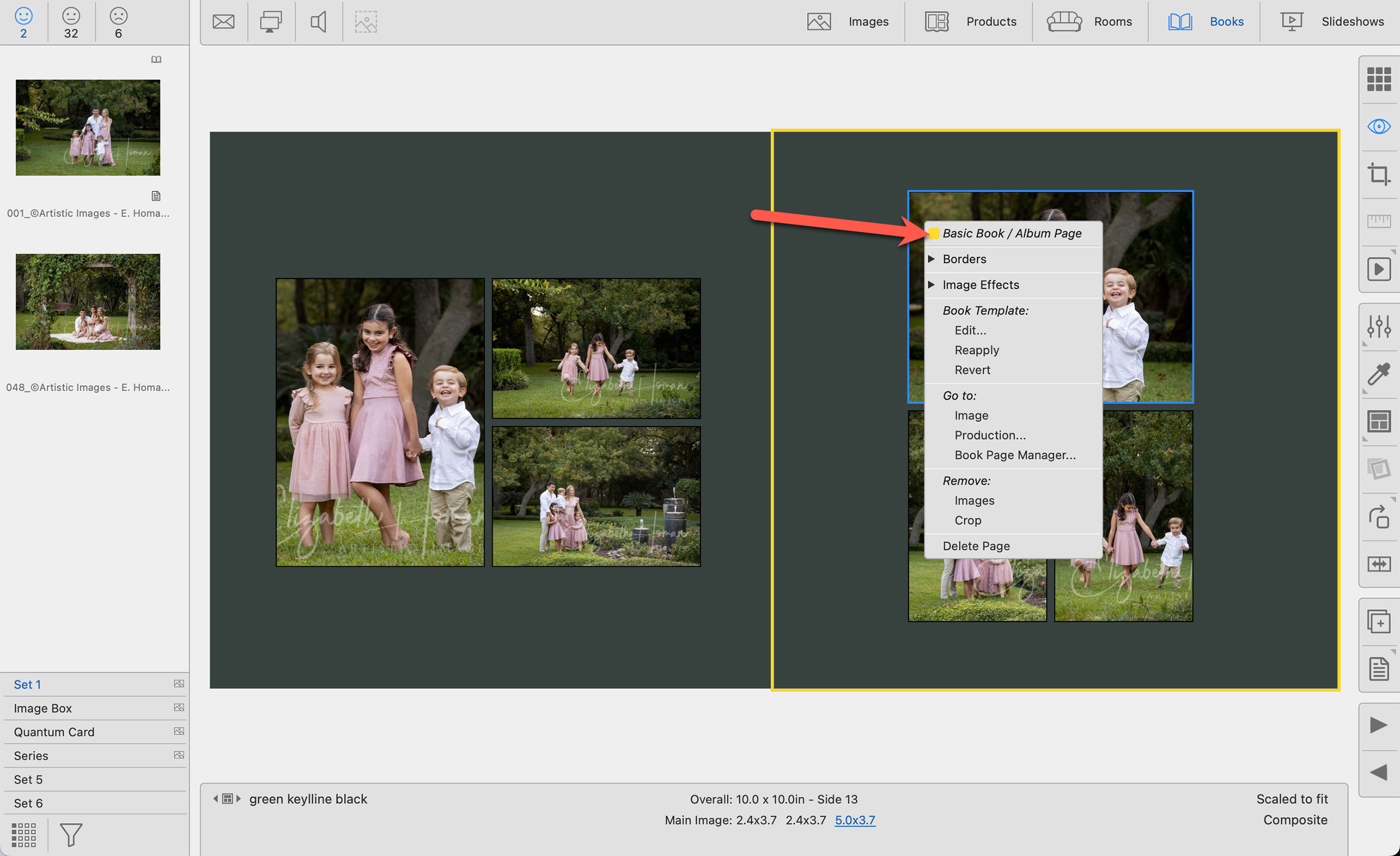Open the email envelope icon
The image size is (1400, 856).
223,22
